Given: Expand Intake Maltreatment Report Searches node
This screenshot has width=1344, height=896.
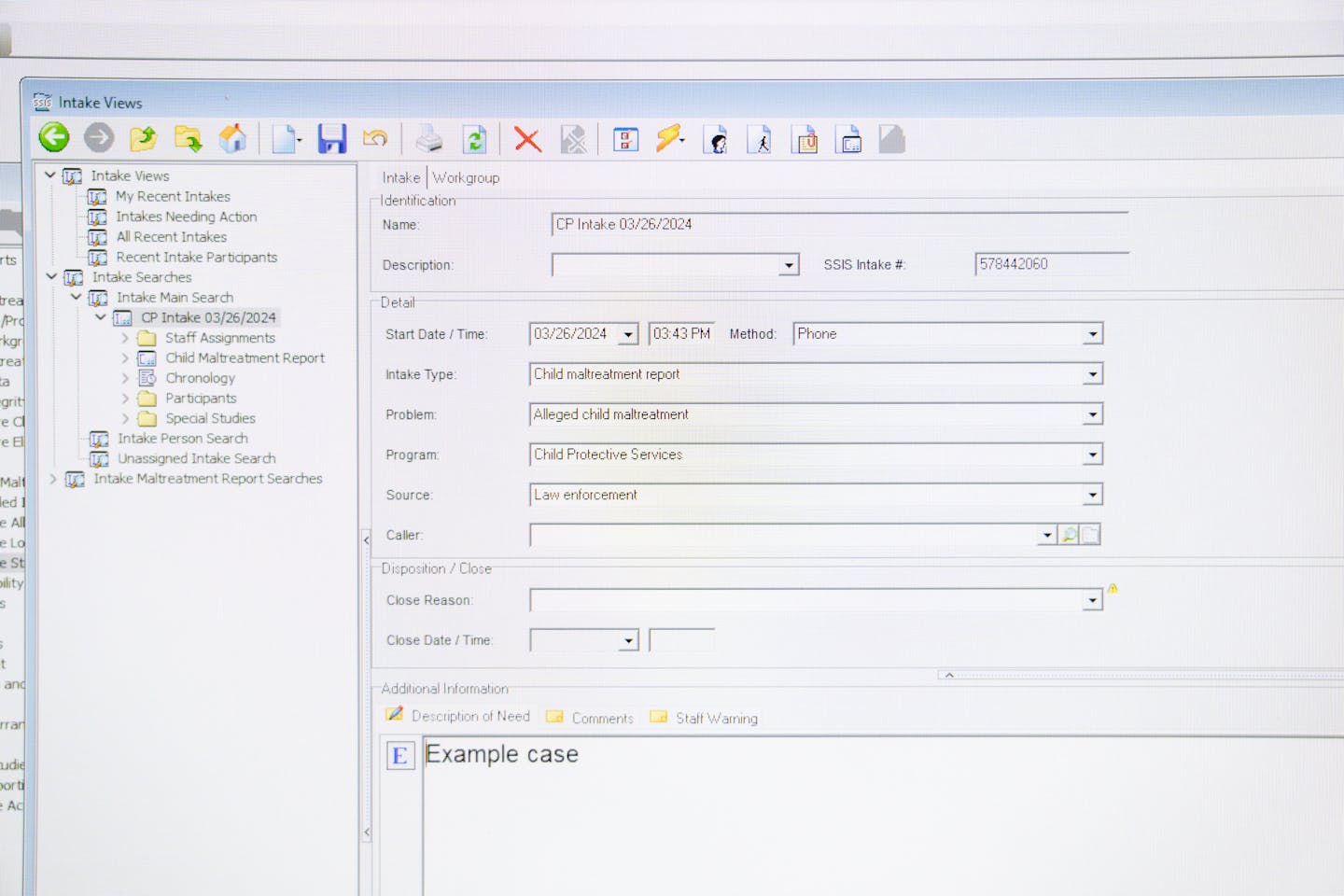Looking at the screenshot, I should coord(53,479).
